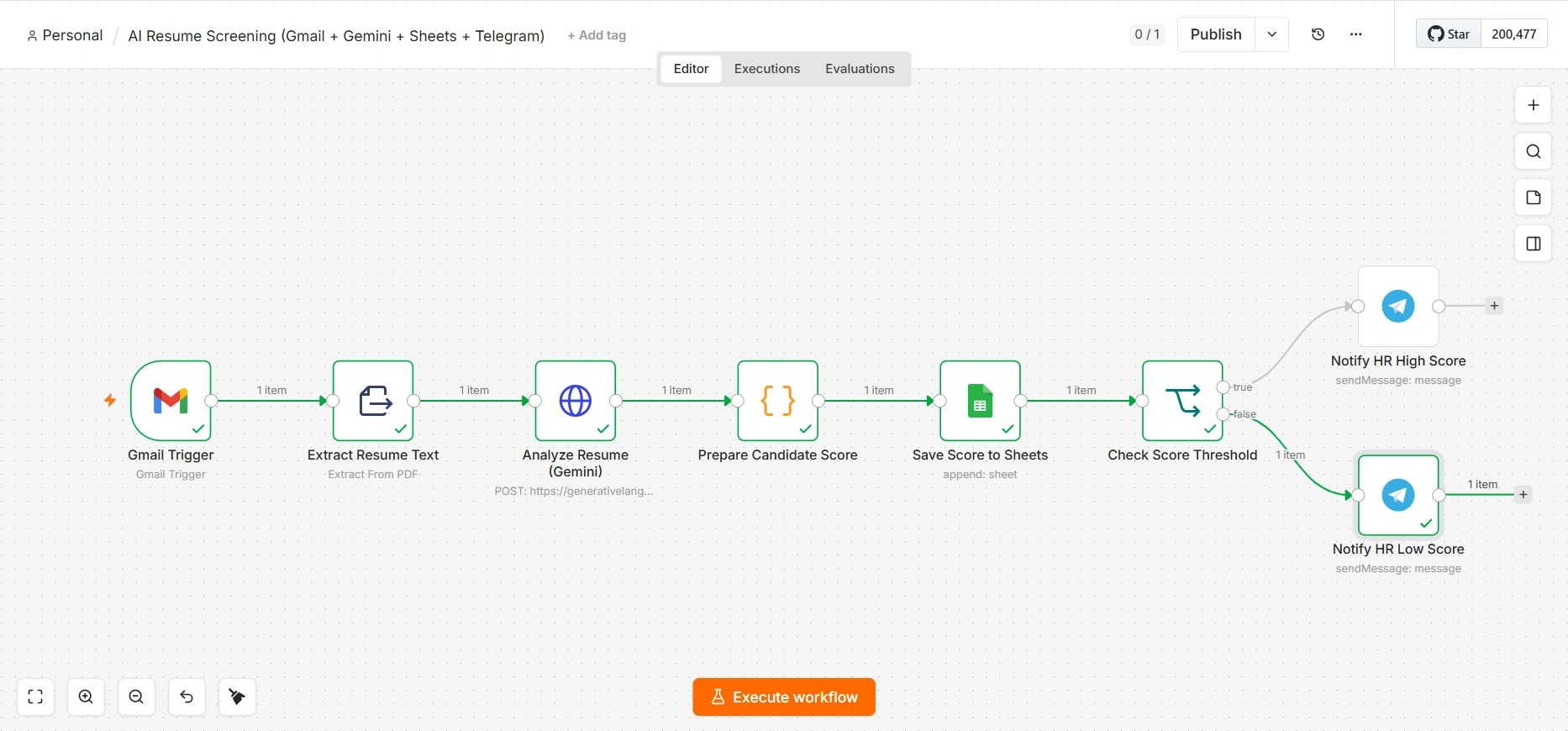Select the true output of Check Score Threshold
The height and width of the screenshot is (731, 1568).
tap(1223, 387)
